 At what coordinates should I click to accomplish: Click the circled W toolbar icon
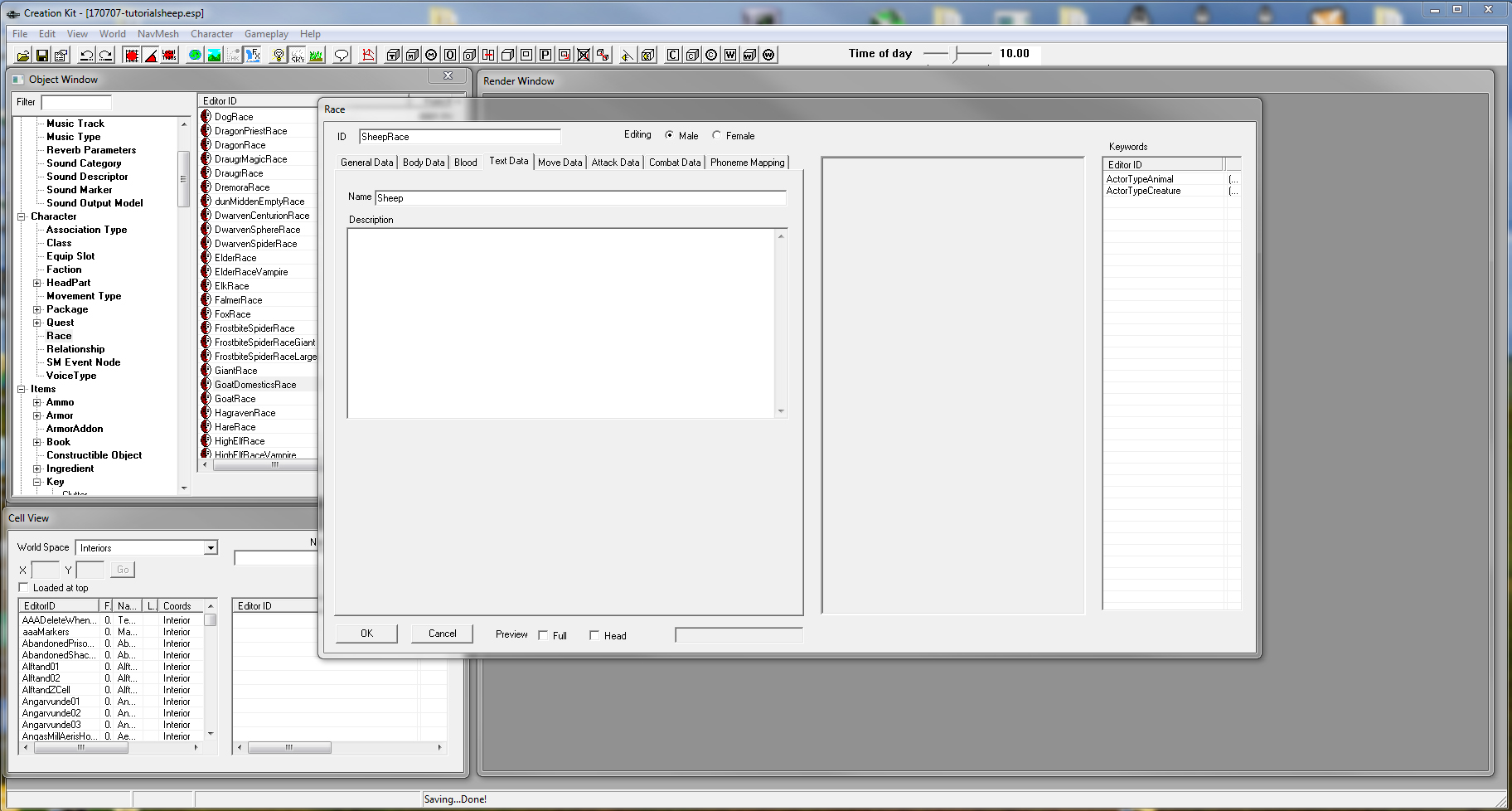(768, 56)
